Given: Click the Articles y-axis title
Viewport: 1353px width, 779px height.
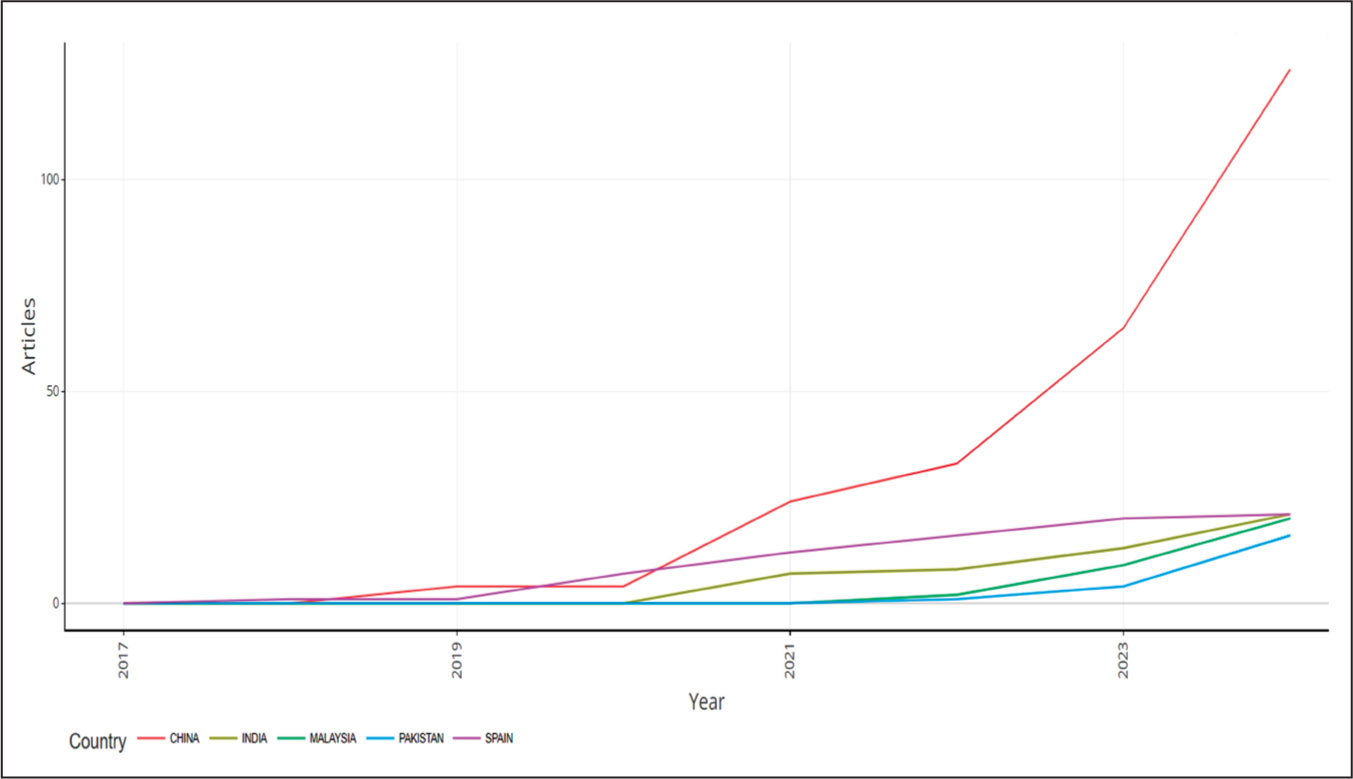Looking at the screenshot, I should [x=29, y=336].
